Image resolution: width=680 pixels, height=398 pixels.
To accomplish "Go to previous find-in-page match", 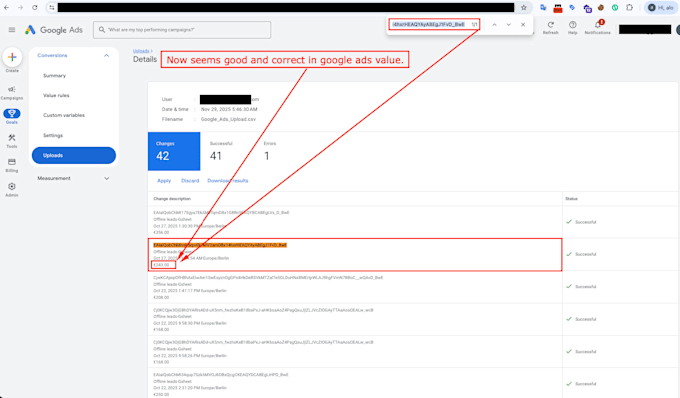I will pyautogui.click(x=494, y=25).
